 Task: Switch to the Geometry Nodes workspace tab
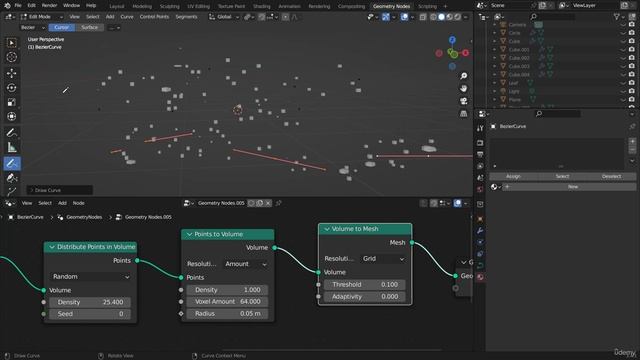point(391,6)
